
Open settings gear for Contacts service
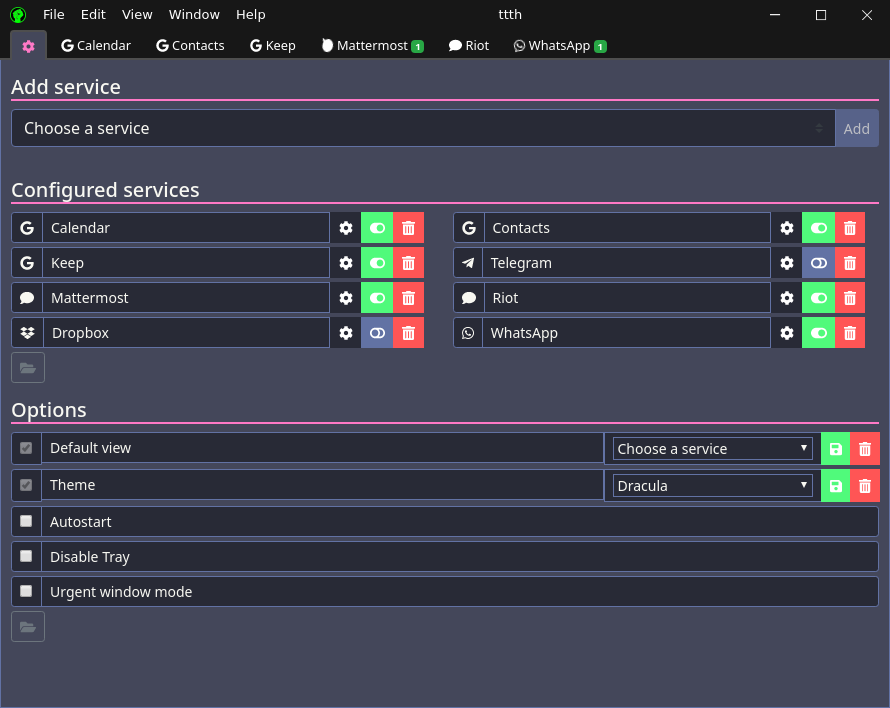coord(787,228)
